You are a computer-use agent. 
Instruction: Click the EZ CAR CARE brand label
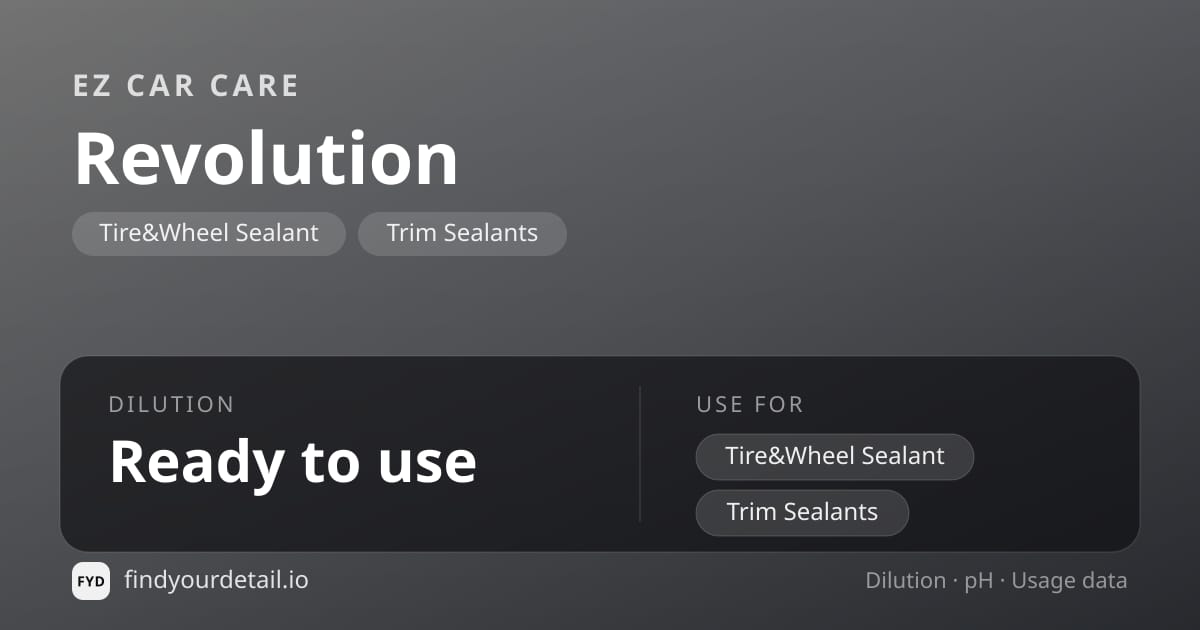[186, 86]
